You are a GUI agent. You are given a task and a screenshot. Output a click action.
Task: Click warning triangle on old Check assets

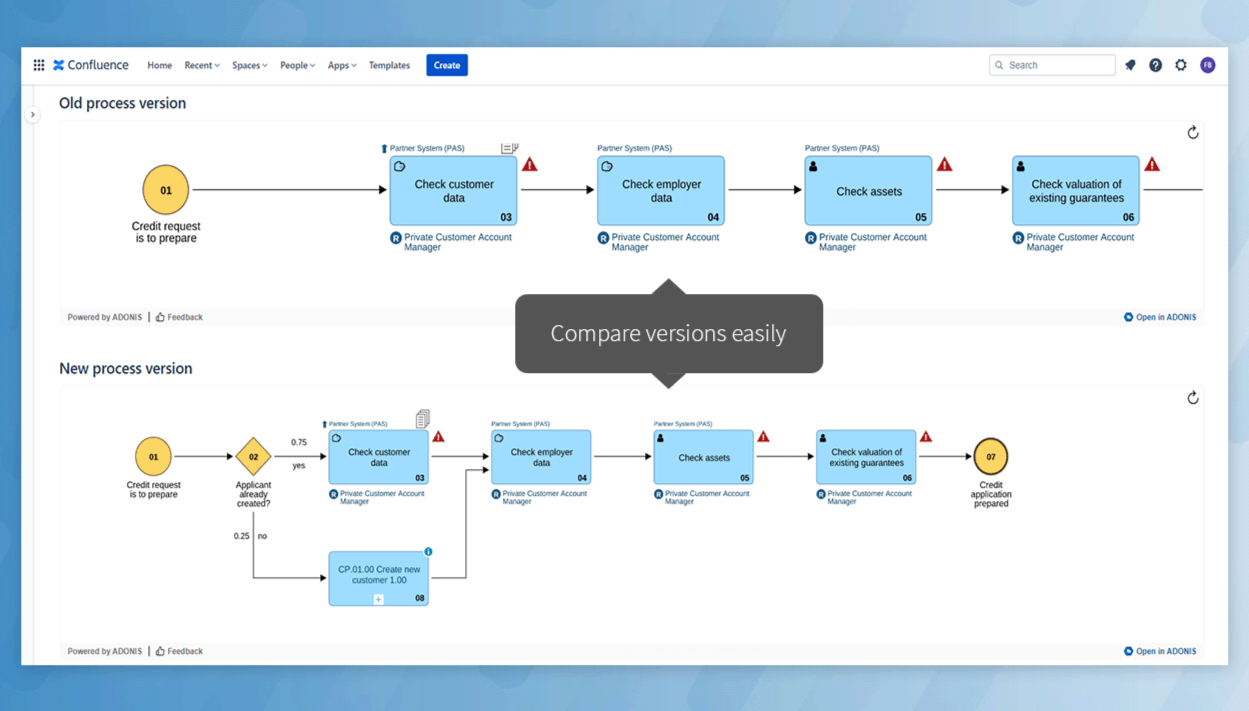click(x=945, y=165)
